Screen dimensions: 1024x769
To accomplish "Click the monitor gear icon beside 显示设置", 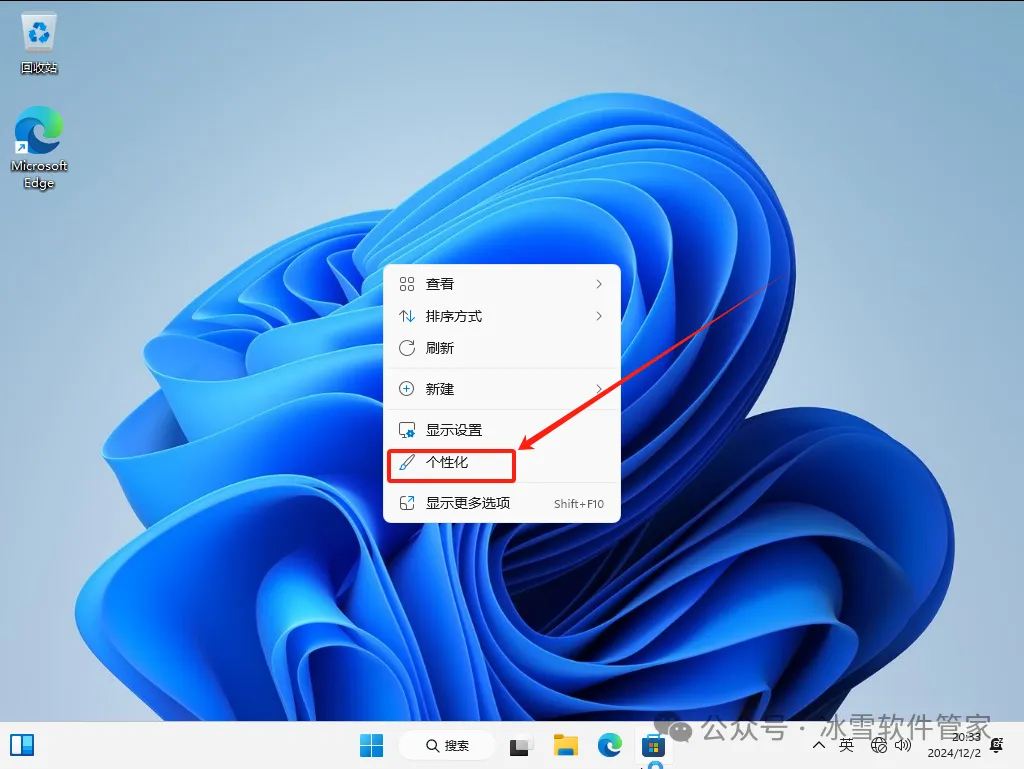I will [407, 430].
